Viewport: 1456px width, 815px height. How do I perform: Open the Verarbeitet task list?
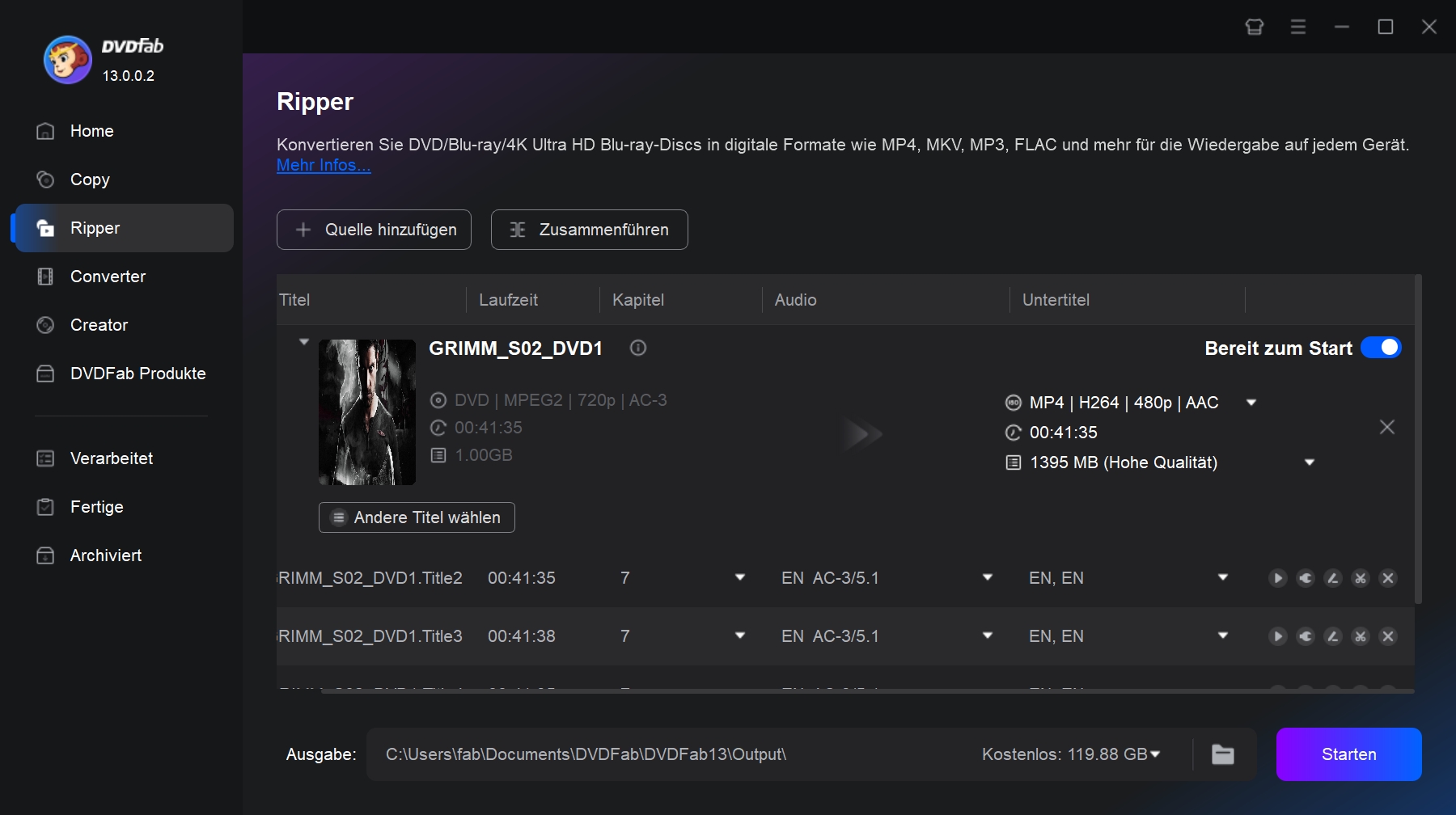[x=125, y=458]
